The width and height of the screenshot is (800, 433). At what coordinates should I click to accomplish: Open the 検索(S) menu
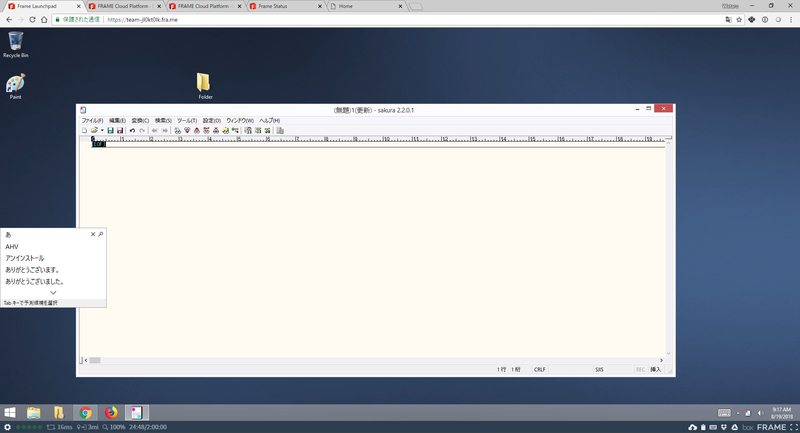163,121
